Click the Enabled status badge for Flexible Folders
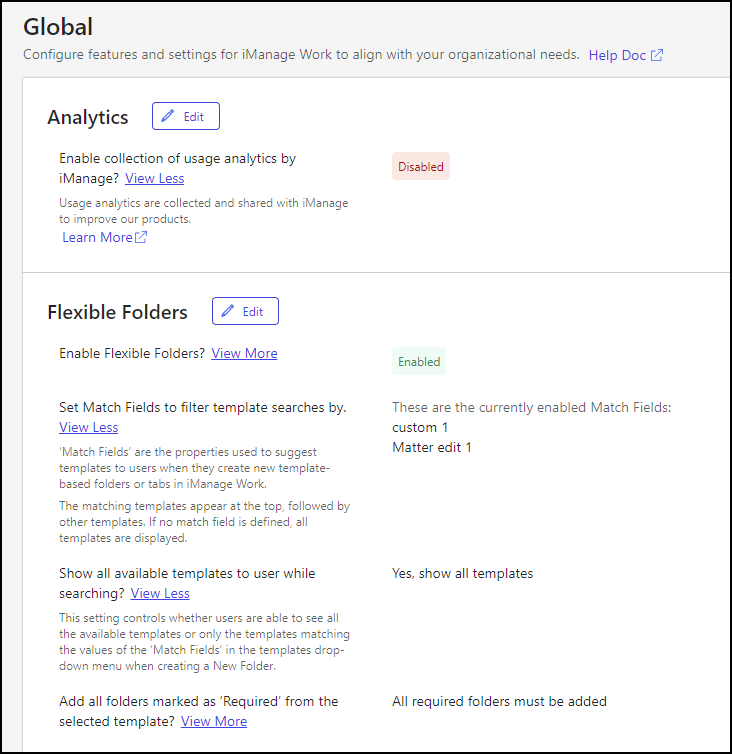This screenshot has height=754, width=732. (x=419, y=362)
